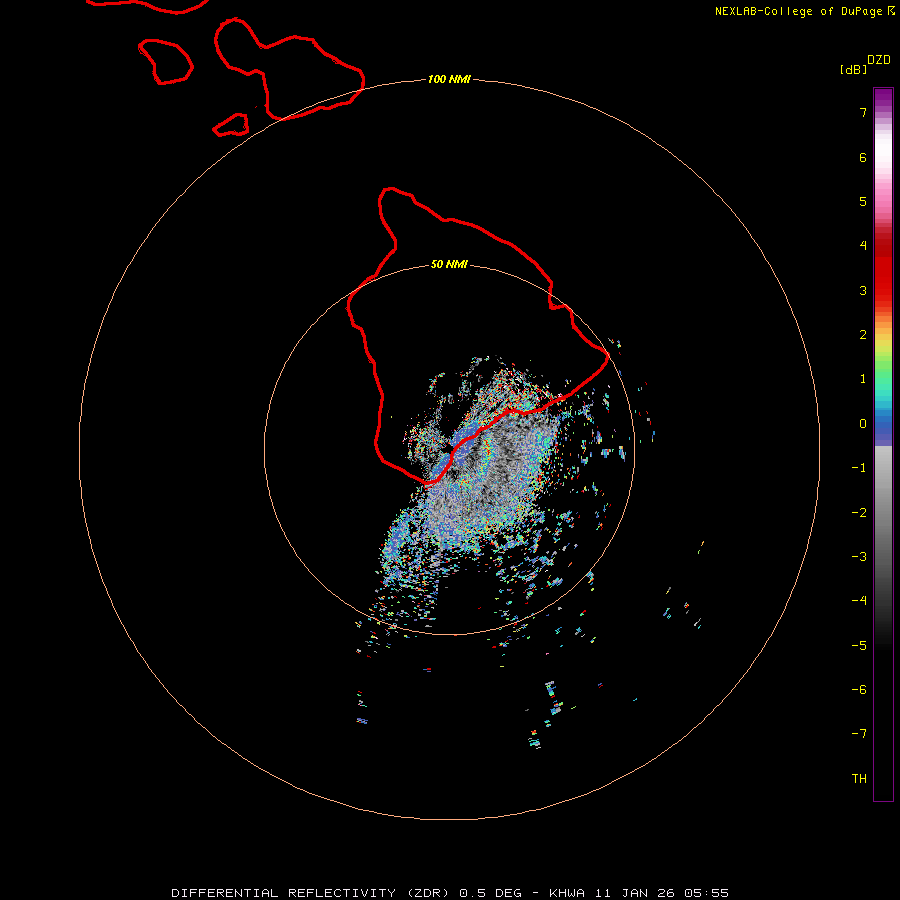The width and height of the screenshot is (900, 900).
Task: Click the 2 value on the color scale
Action: pos(863,335)
